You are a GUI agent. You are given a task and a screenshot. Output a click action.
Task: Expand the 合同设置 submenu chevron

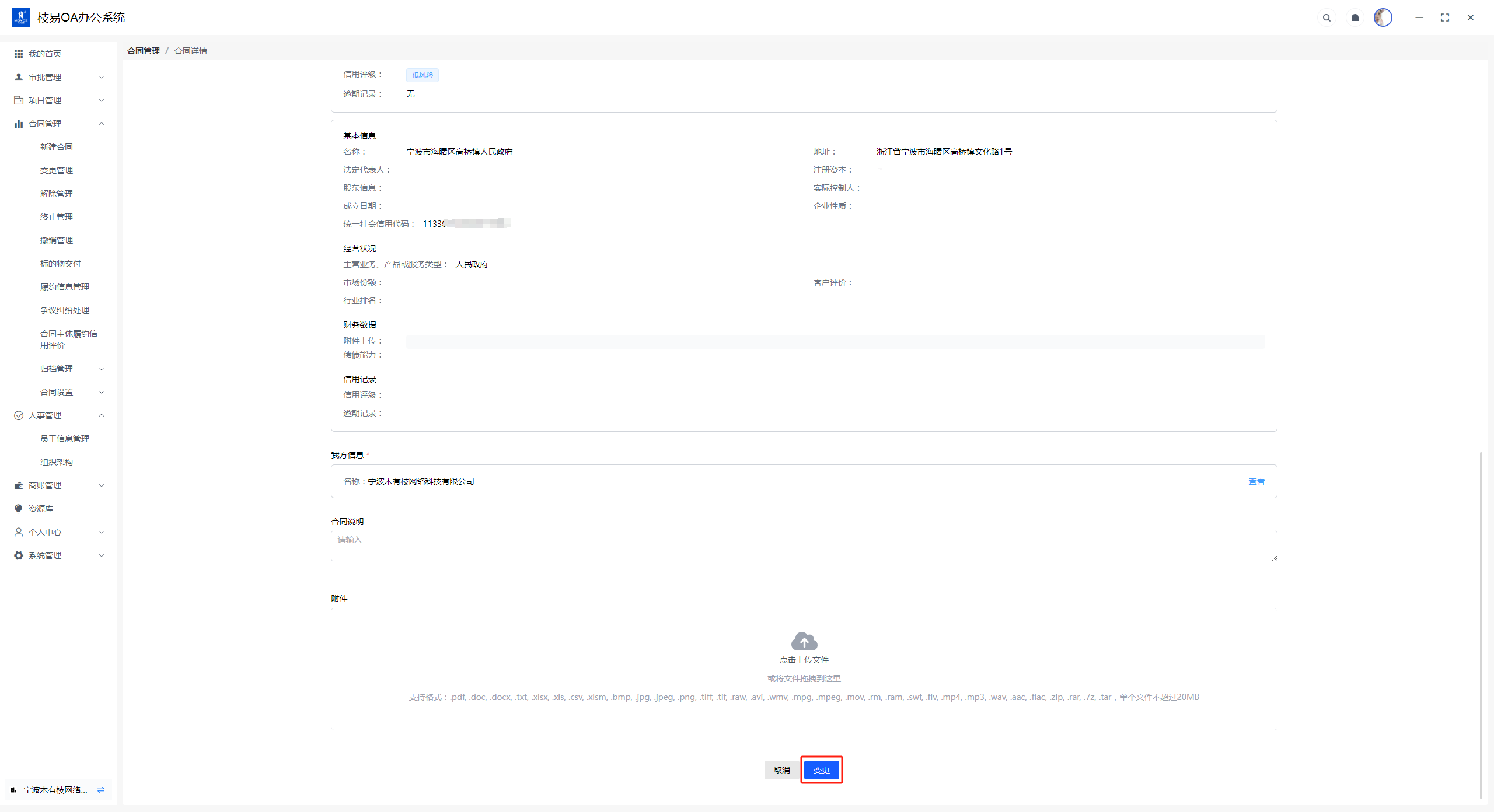102,392
